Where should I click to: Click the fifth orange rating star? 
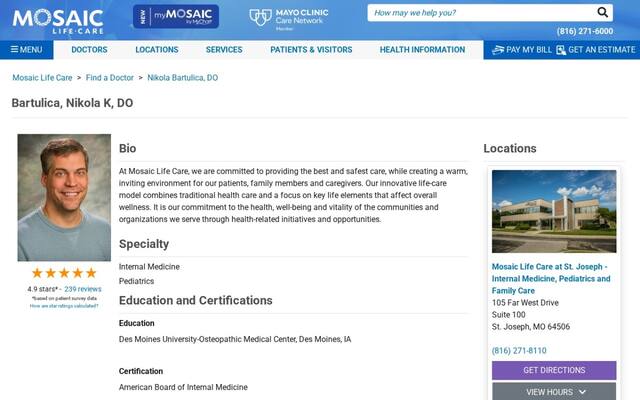(91, 273)
